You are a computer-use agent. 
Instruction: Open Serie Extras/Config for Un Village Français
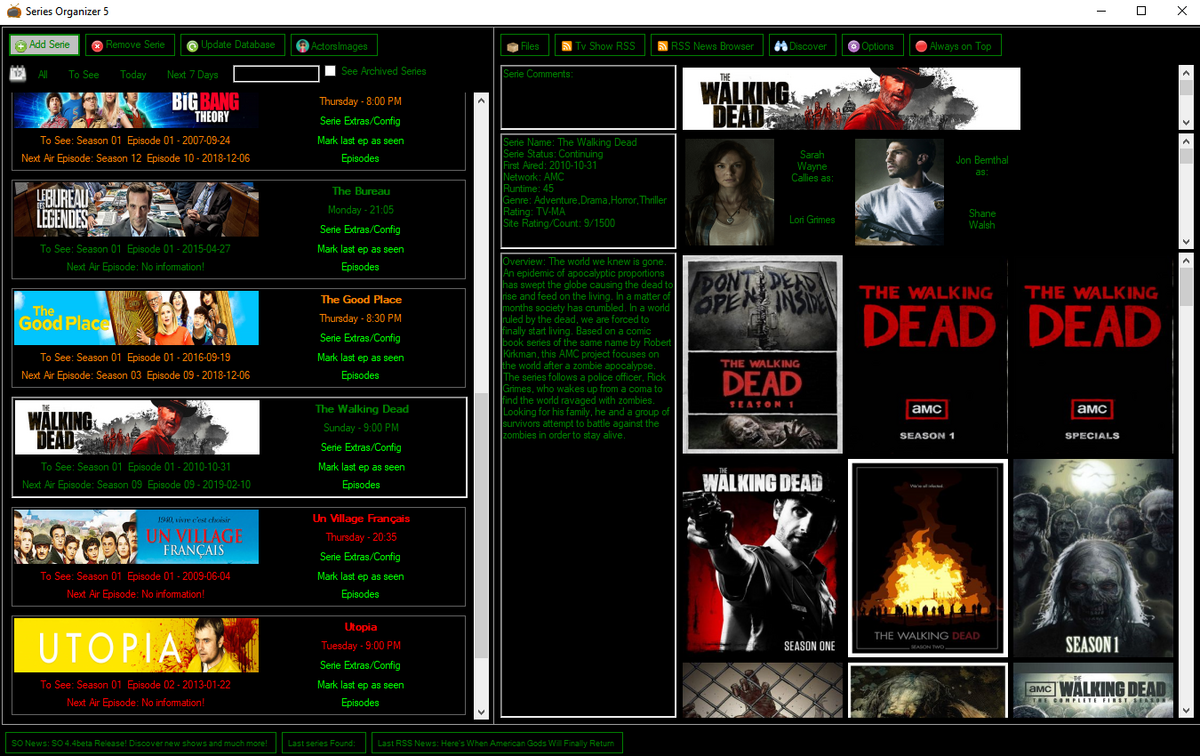click(x=361, y=557)
